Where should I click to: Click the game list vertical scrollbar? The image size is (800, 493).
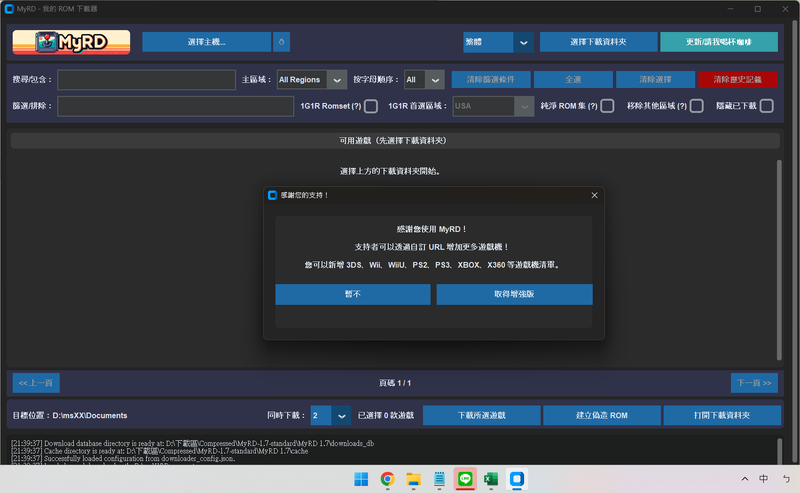click(779, 260)
